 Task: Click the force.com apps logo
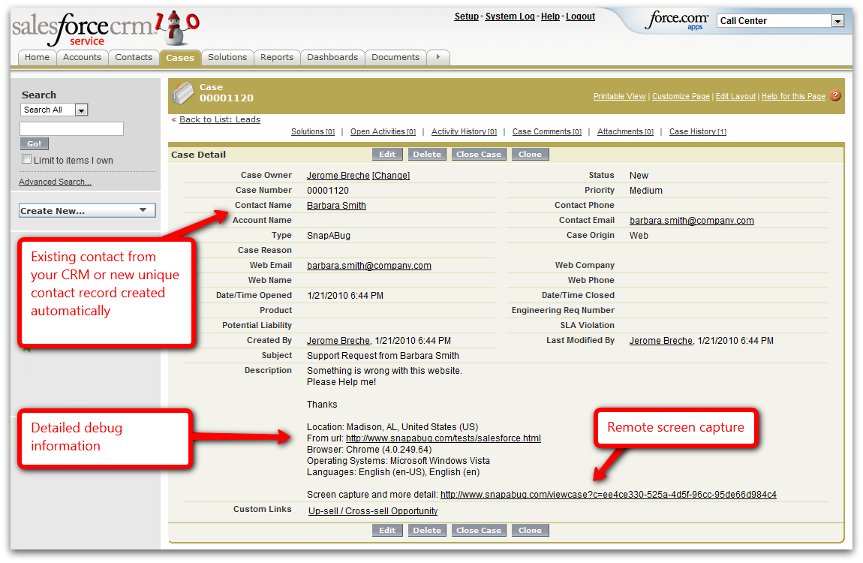tap(677, 20)
